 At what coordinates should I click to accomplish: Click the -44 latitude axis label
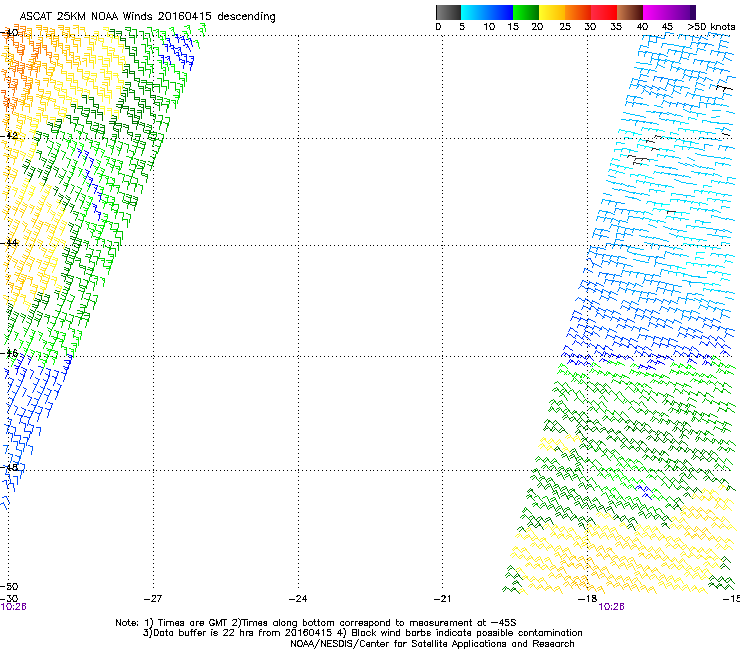9,243
